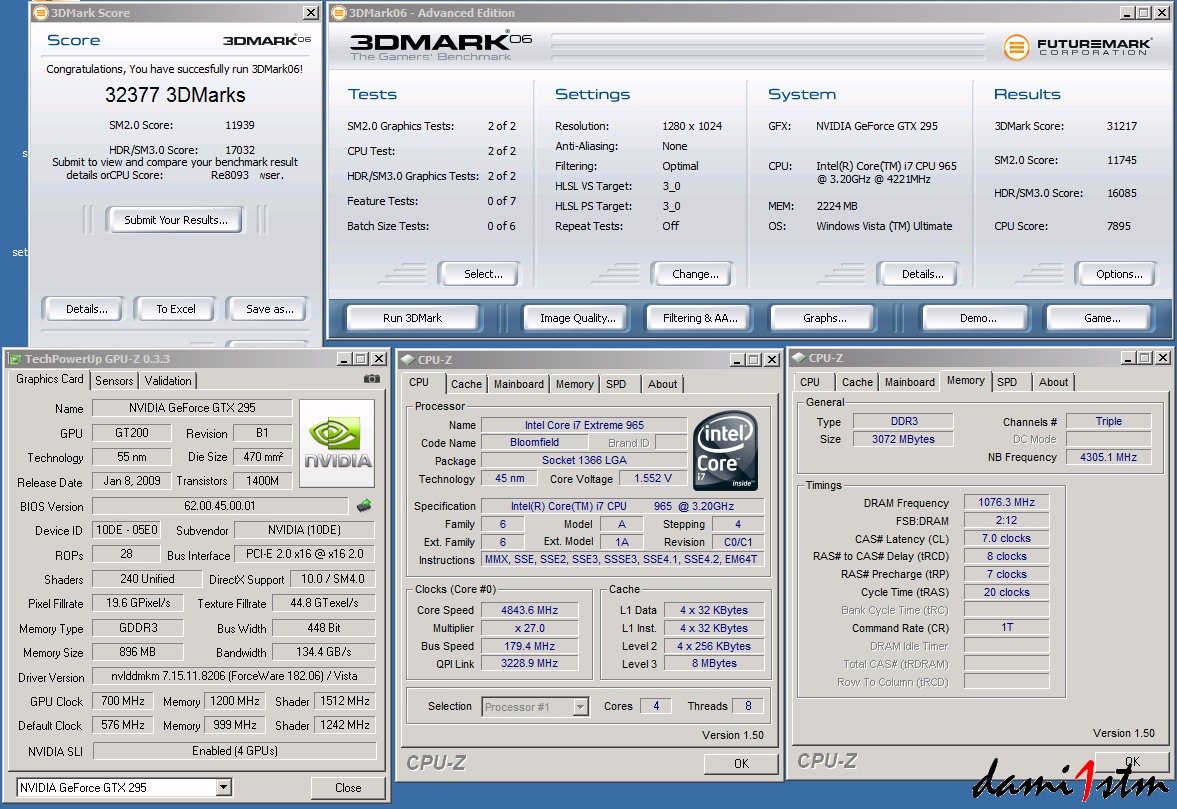Screen dimensions: 1177x809
Task: Click Details in the 3DMark Score window
Action: coord(86,308)
